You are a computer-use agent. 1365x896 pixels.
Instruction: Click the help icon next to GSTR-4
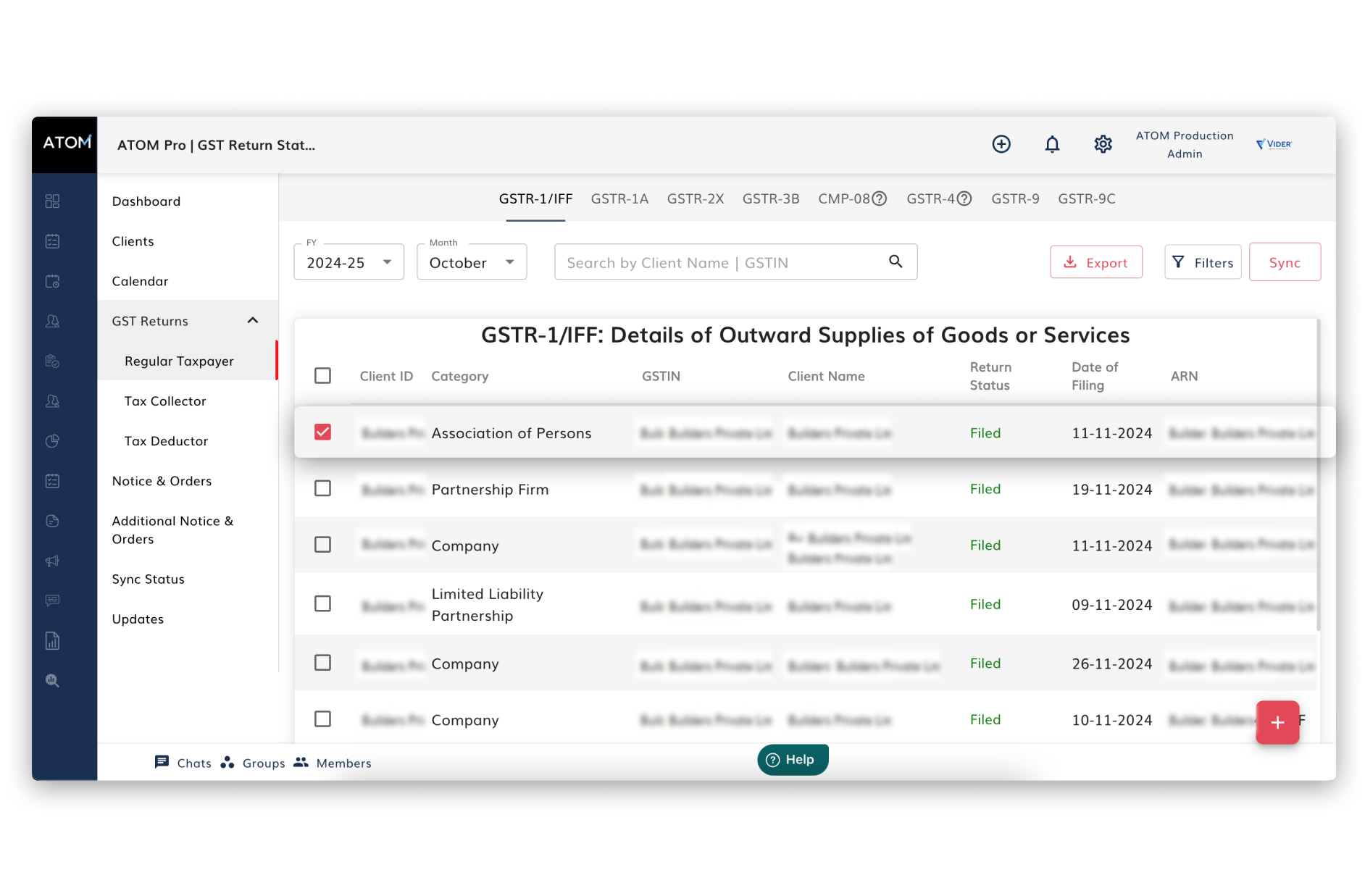[964, 198]
